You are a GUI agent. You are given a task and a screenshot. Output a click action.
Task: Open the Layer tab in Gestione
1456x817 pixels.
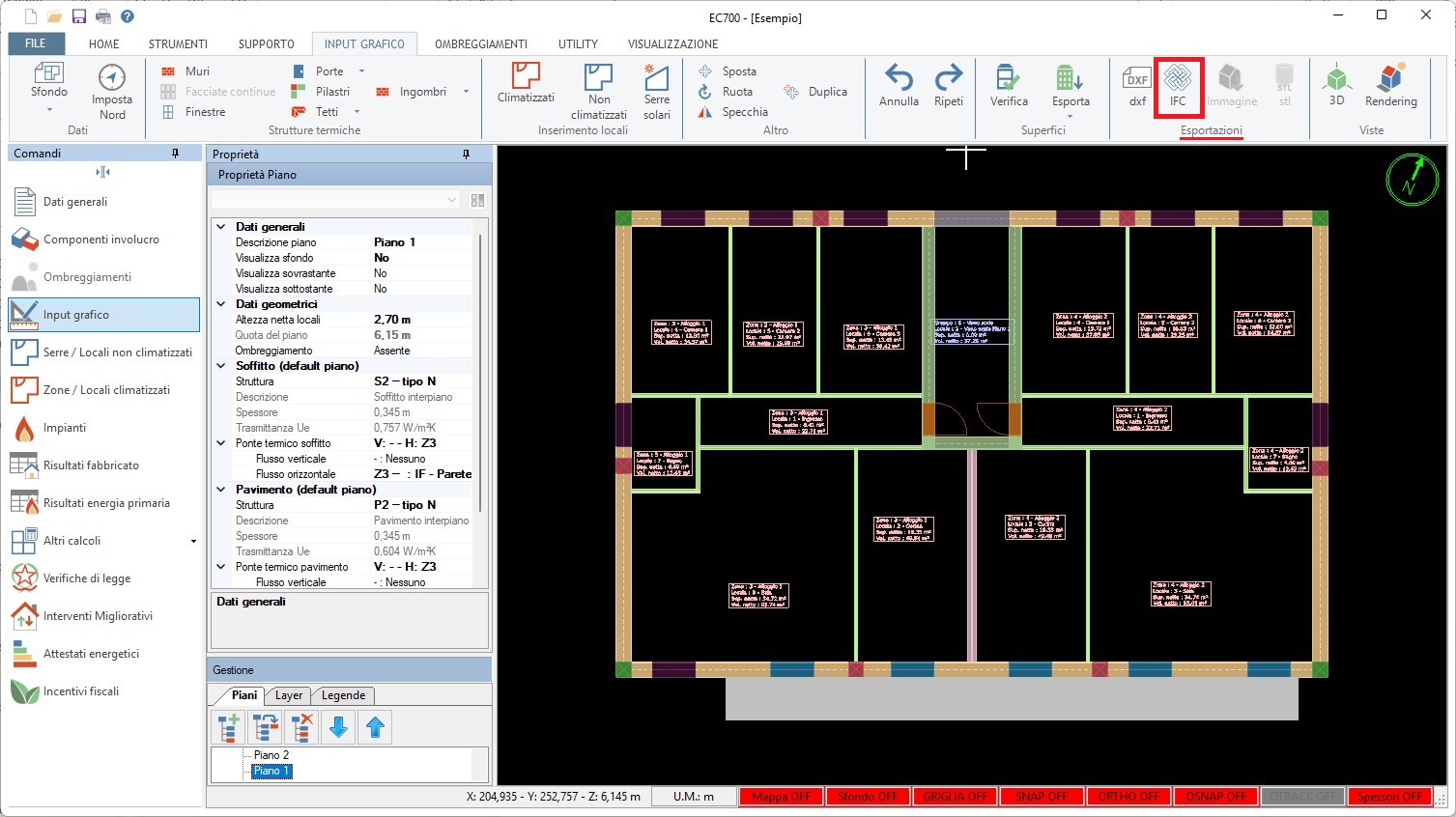coord(288,695)
